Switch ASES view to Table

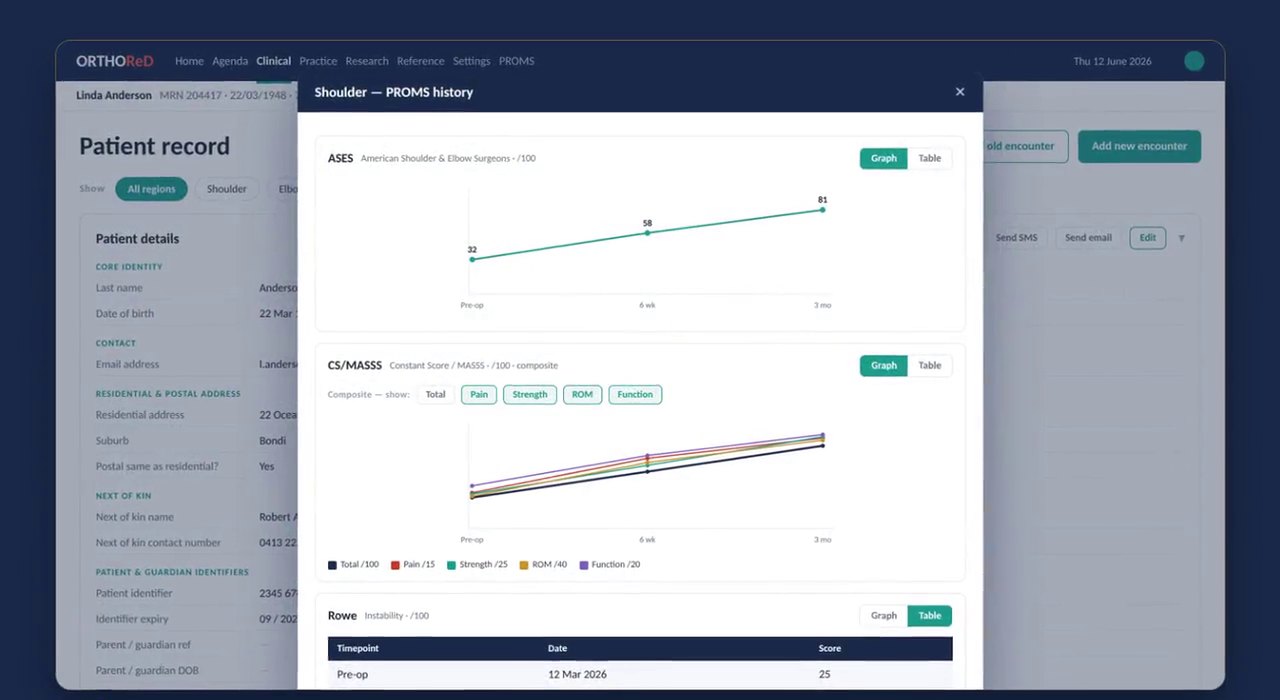point(930,158)
